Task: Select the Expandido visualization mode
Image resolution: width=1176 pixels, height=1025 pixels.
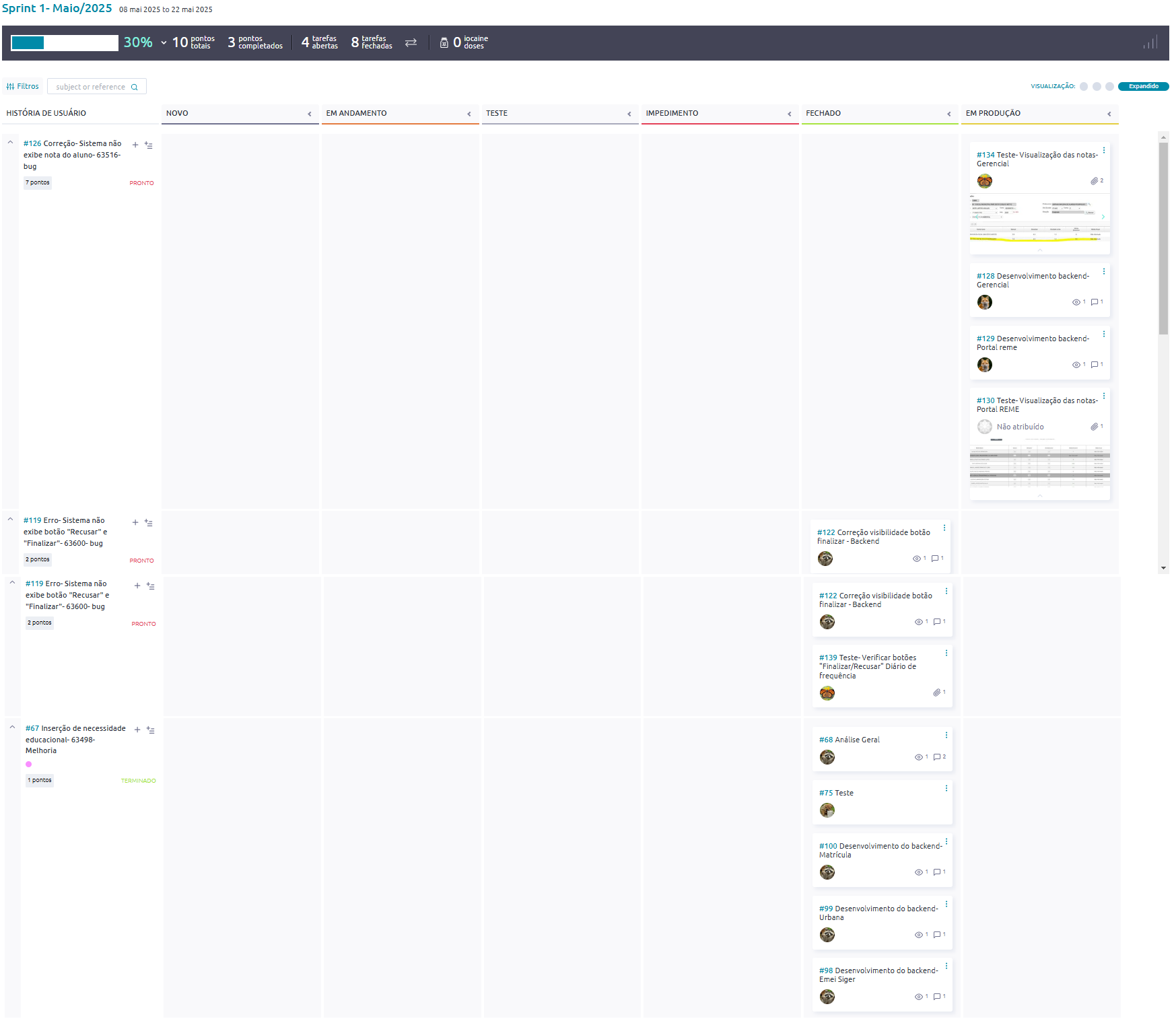Action: click(1143, 86)
